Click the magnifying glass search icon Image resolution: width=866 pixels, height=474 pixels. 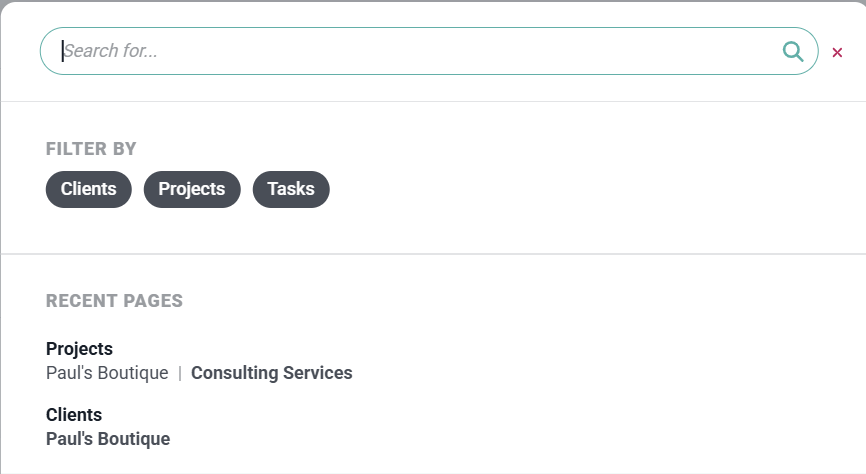793,51
